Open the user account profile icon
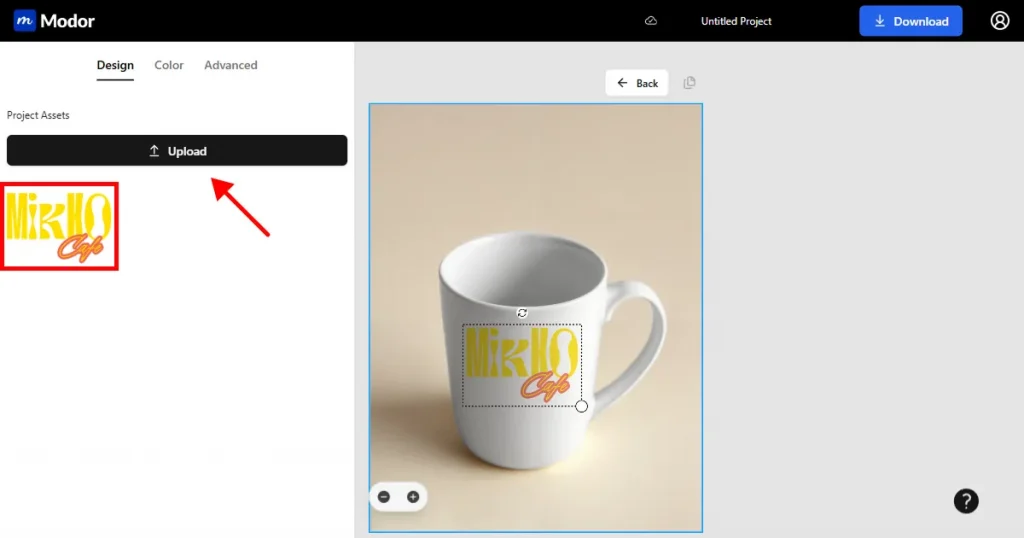The height and width of the screenshot is (538, 1024). click(999, 21)
